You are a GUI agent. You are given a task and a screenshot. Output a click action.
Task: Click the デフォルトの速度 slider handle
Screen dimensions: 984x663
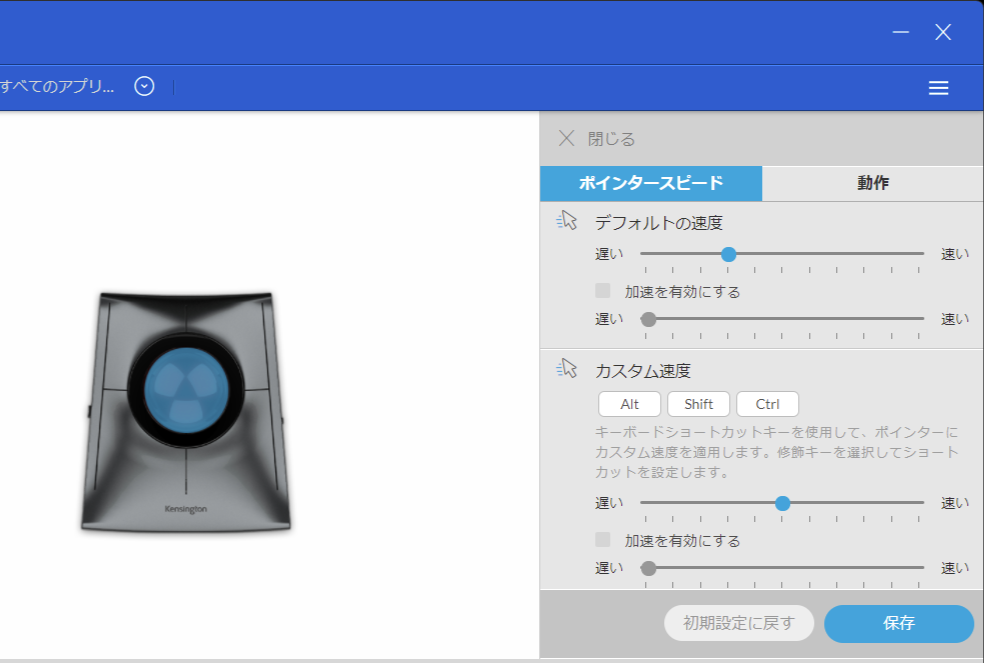point(729,254)
